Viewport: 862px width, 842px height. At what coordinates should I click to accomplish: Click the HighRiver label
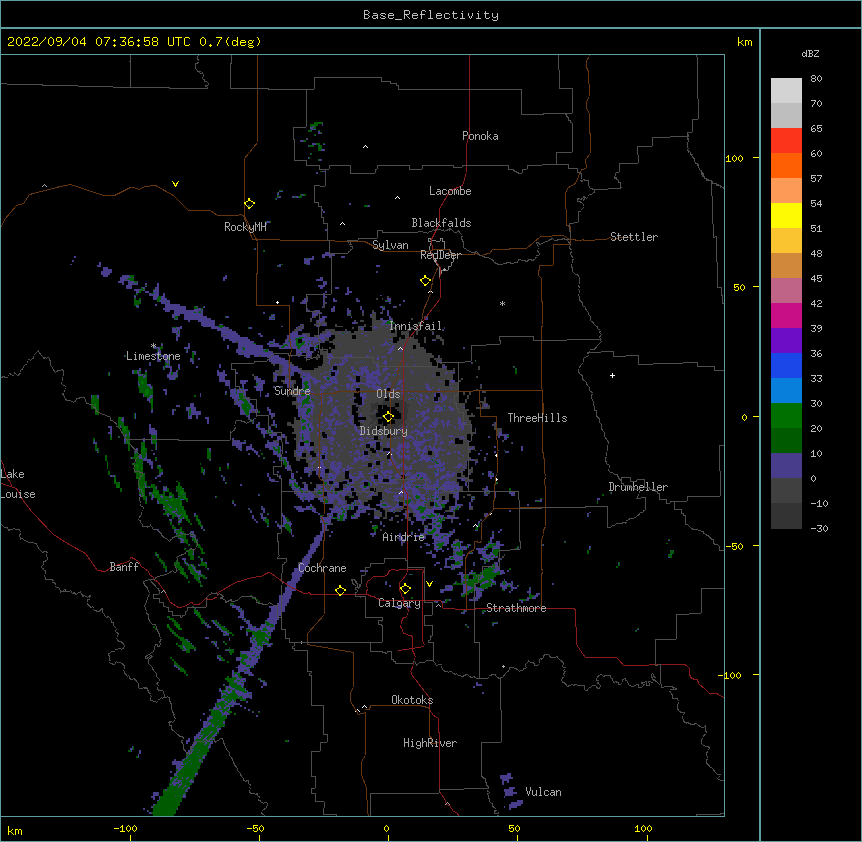click(430, 743)
